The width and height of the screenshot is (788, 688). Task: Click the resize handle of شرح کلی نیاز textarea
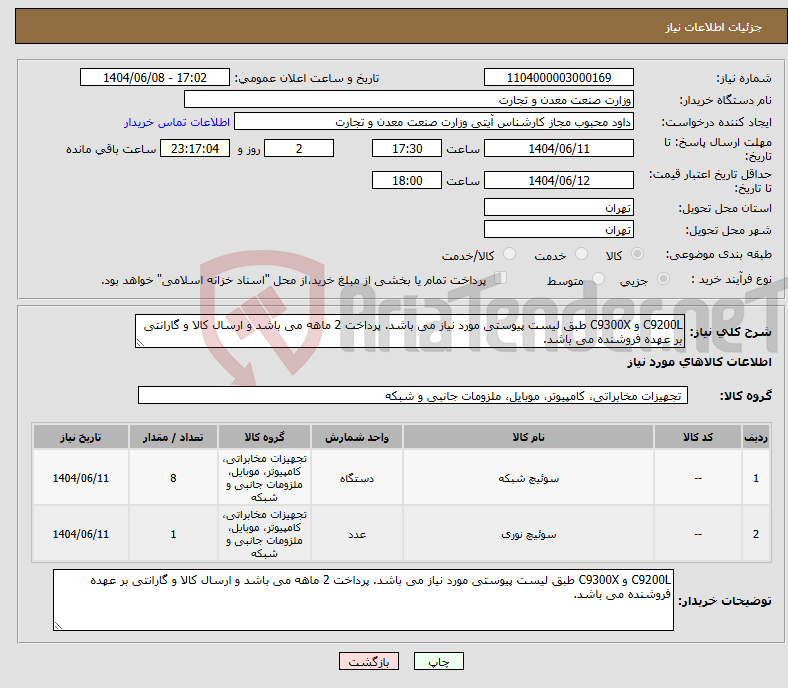[140, 343]
